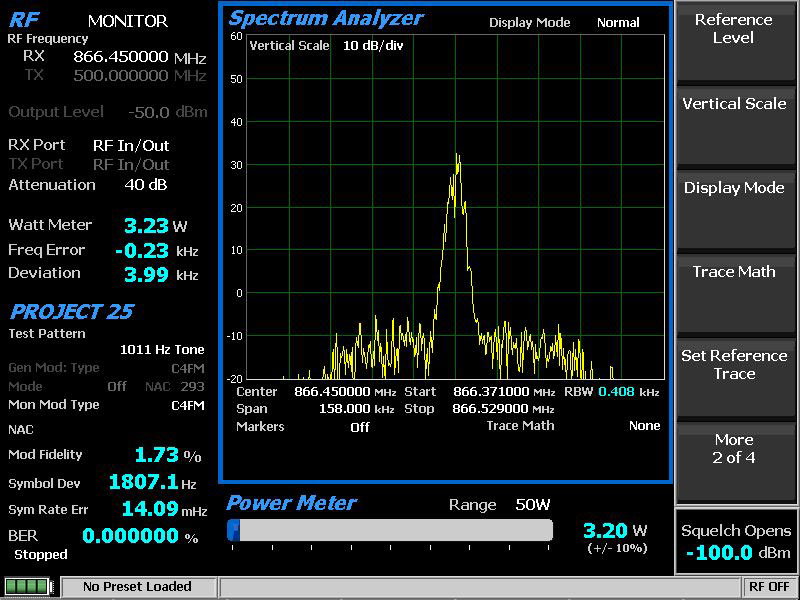This screenshot has height=600, width=800.
Task: Select the Squelch Opens -100.0 dBm field
Action: (x=736, y=543)
